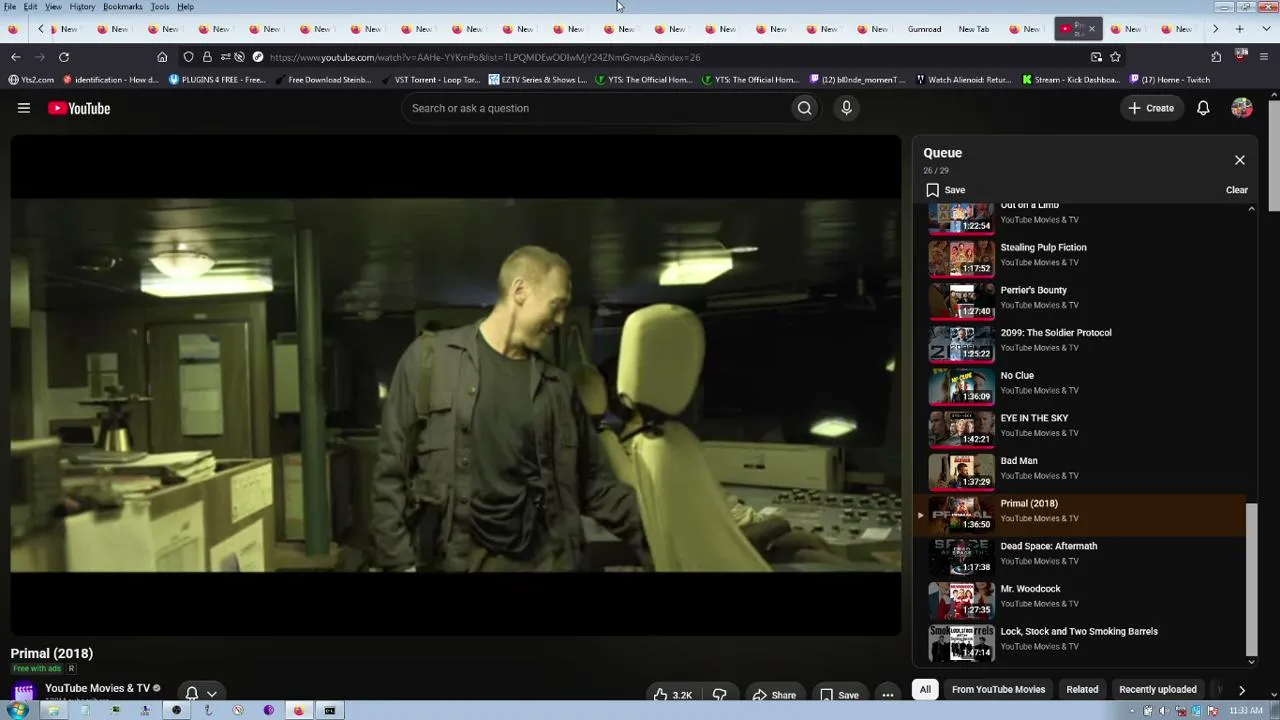Open the browser application menu

pyautogui.click(x=1264, y=57)
